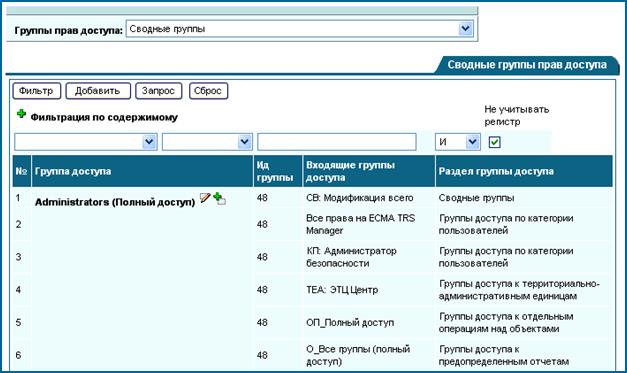Sort by Ид группы column header
Viewport: 627px width, 373px height.
(x=278, y=171)
